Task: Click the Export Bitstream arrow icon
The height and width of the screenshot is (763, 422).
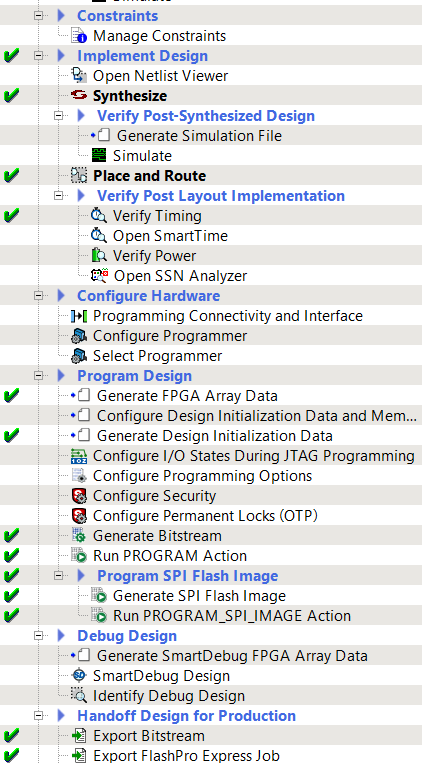Action: pos(78,735)
